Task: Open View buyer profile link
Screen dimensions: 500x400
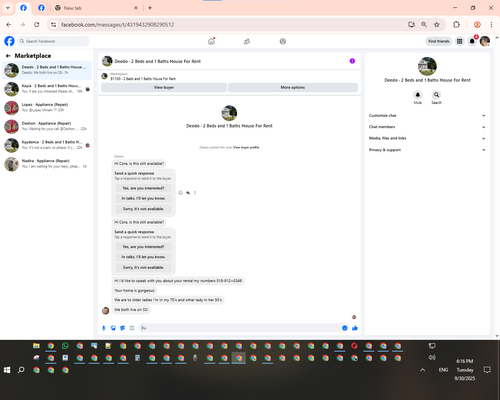Action: (x=246, y=147)
